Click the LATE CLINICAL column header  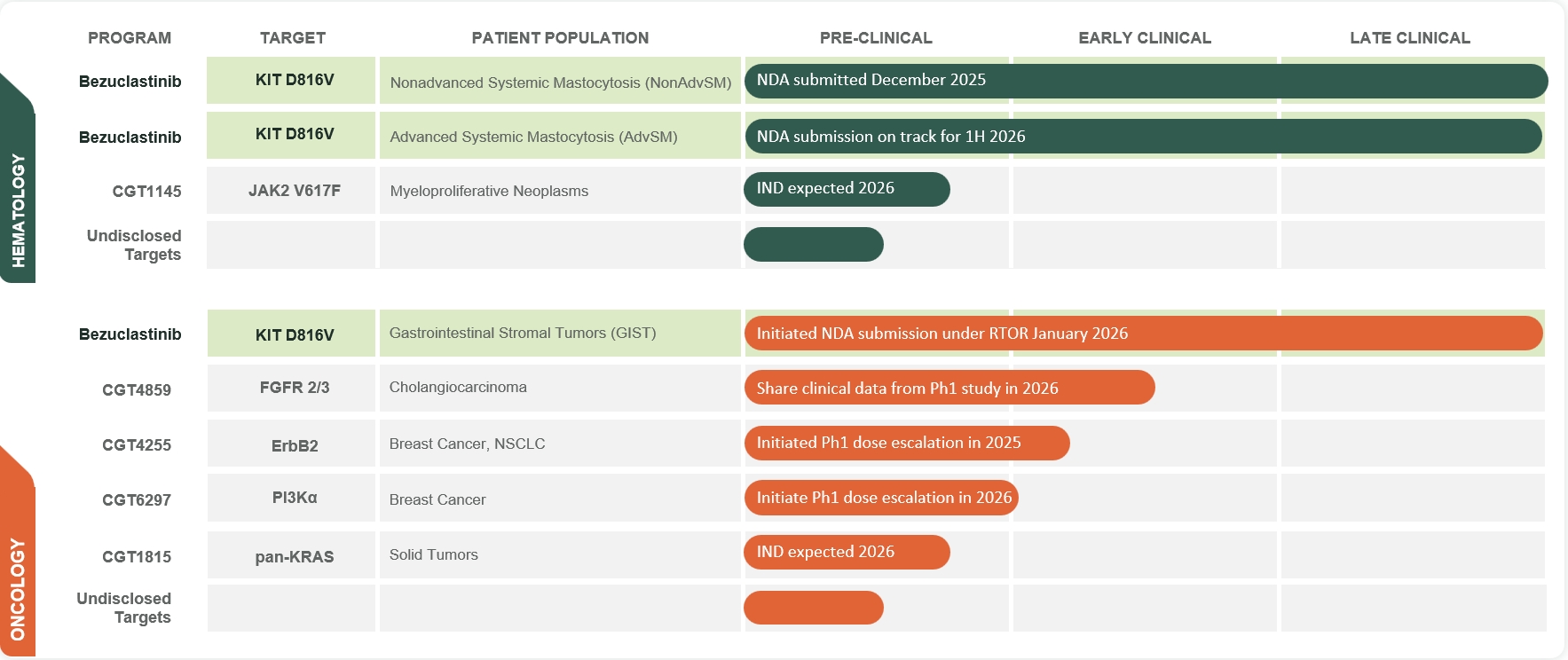pyautogui.click(x=1409, y=38)
